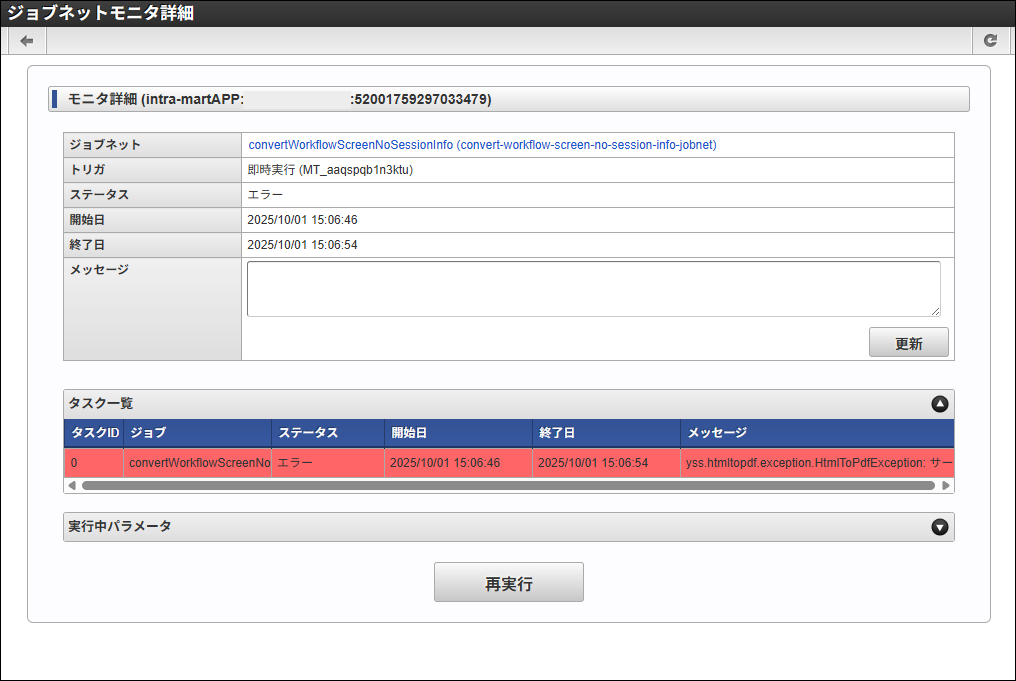Click the convertWorkflowScreenNo job cell
This screenshot has width=1016, height=681.
197,463
